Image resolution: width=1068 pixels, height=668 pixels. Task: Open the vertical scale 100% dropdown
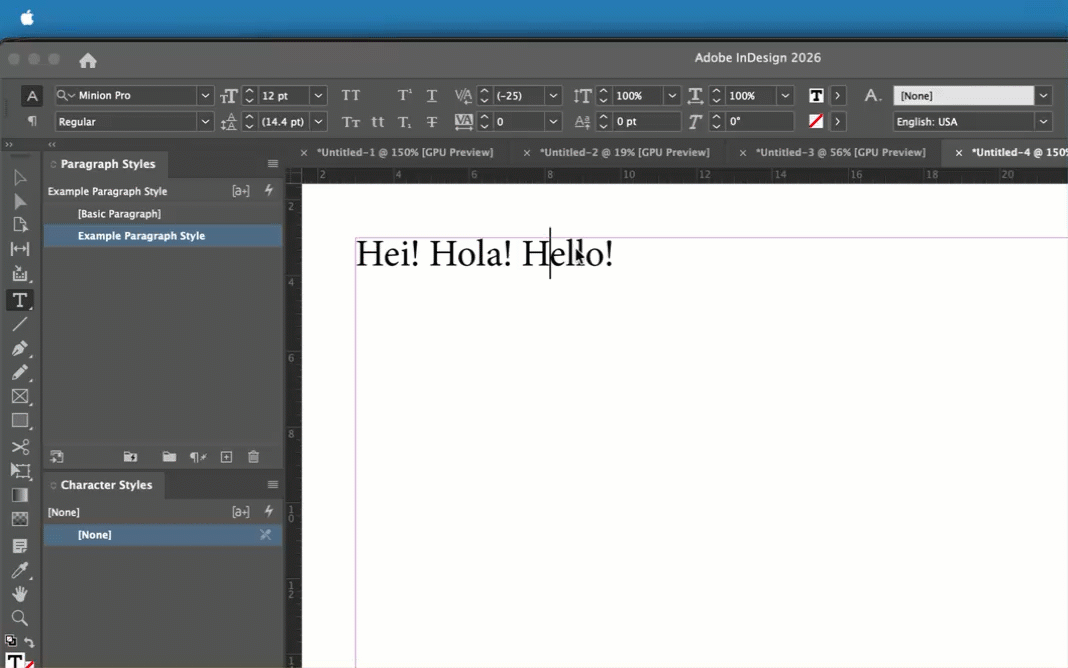click(x=672, y=96)
